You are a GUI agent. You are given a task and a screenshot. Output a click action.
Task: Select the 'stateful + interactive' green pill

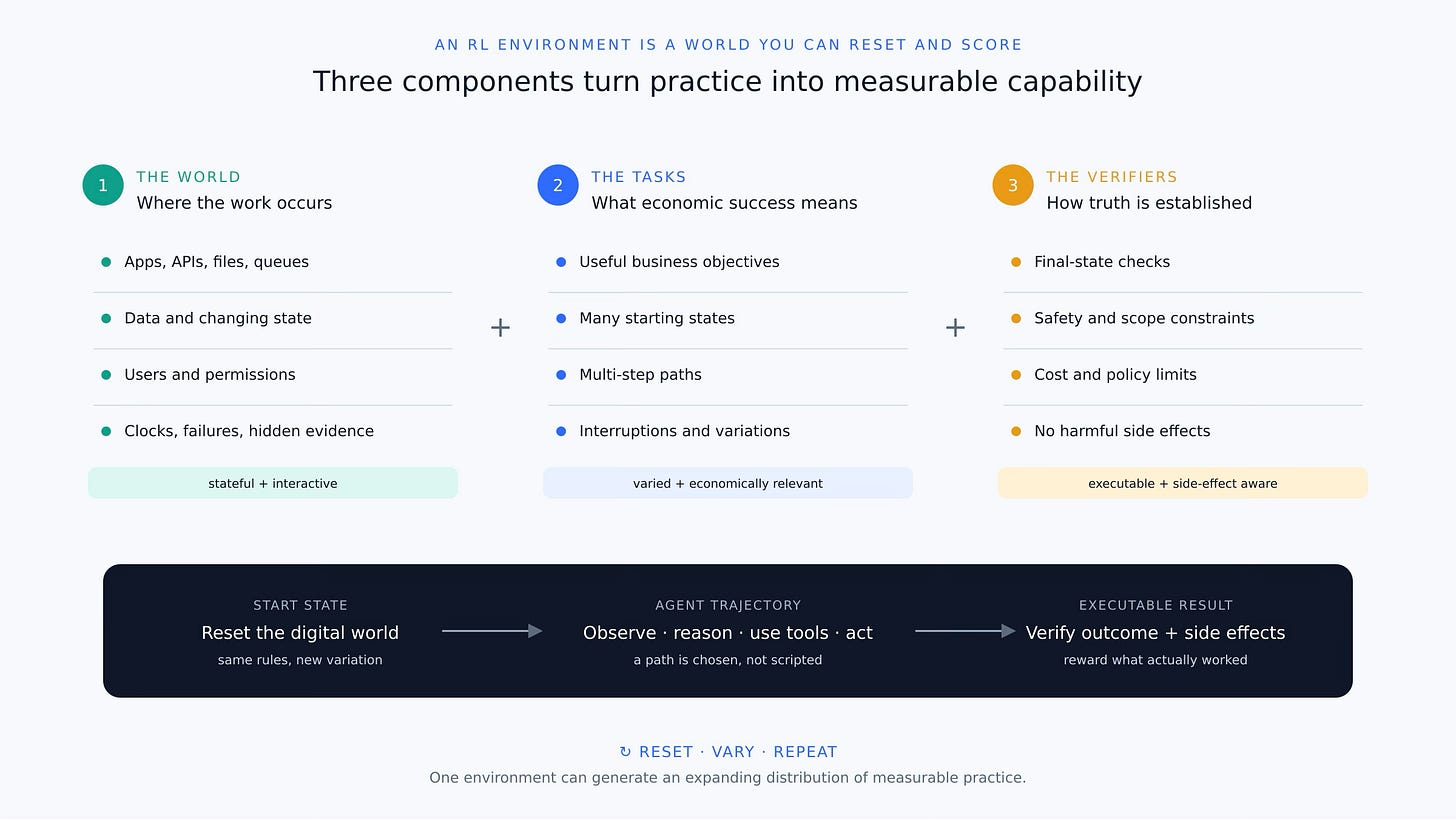pos(273,483)
